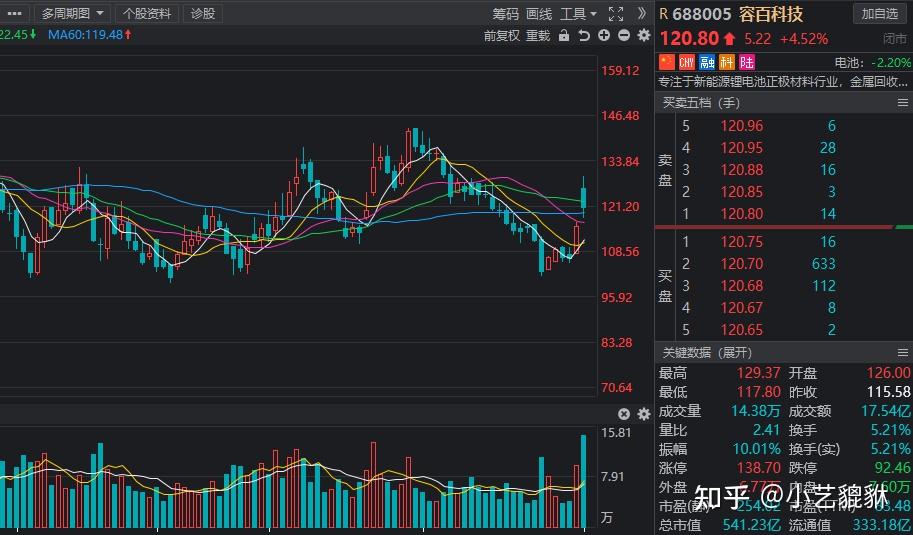This screenshot has width=913, height=535.
Task: Zoom out chart with minus icon
Action: pos(624,36)
